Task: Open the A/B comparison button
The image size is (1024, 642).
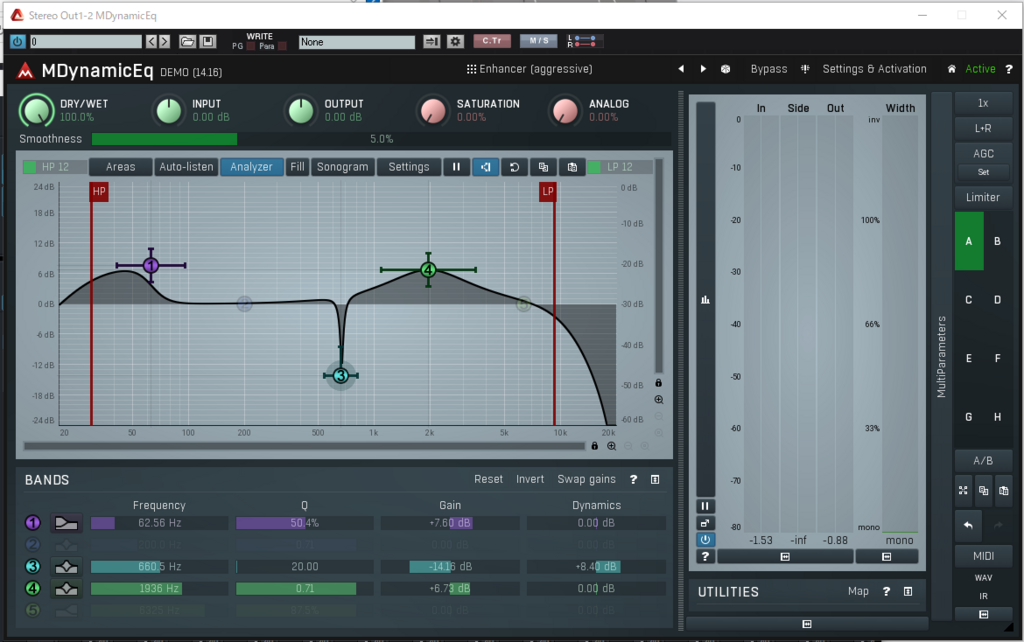Action: (x=983, y=460)
